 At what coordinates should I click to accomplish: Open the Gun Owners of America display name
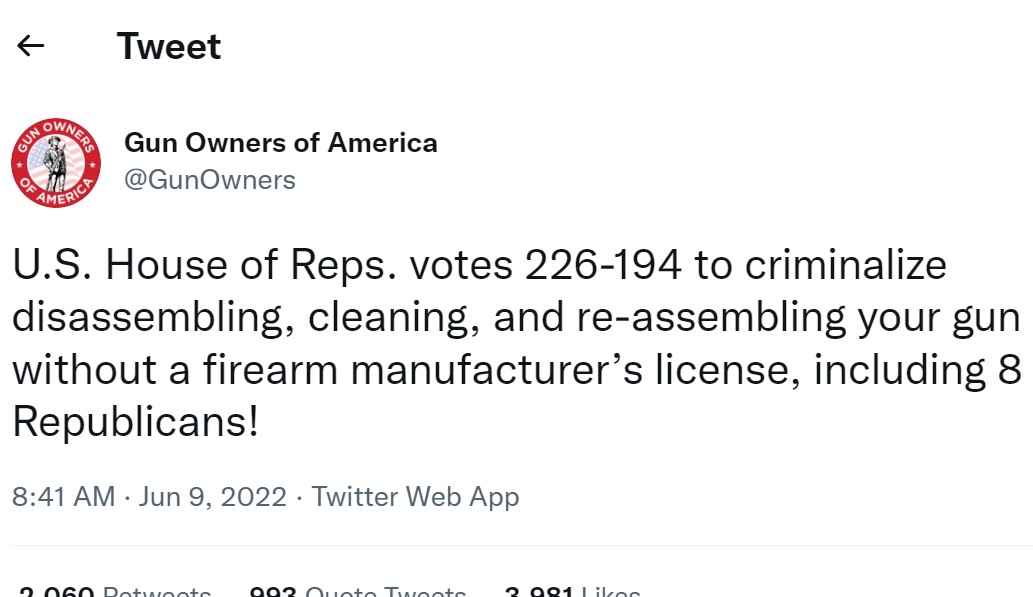tap(281, 142)
